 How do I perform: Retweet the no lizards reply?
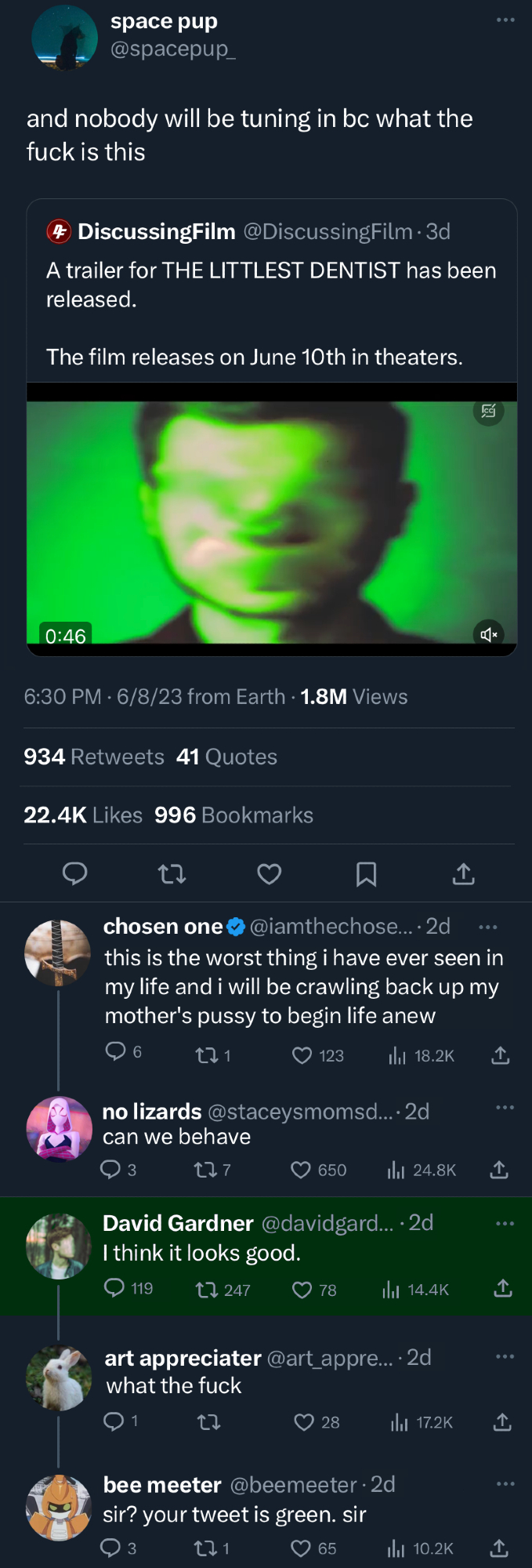click(x=206, y=1170)
